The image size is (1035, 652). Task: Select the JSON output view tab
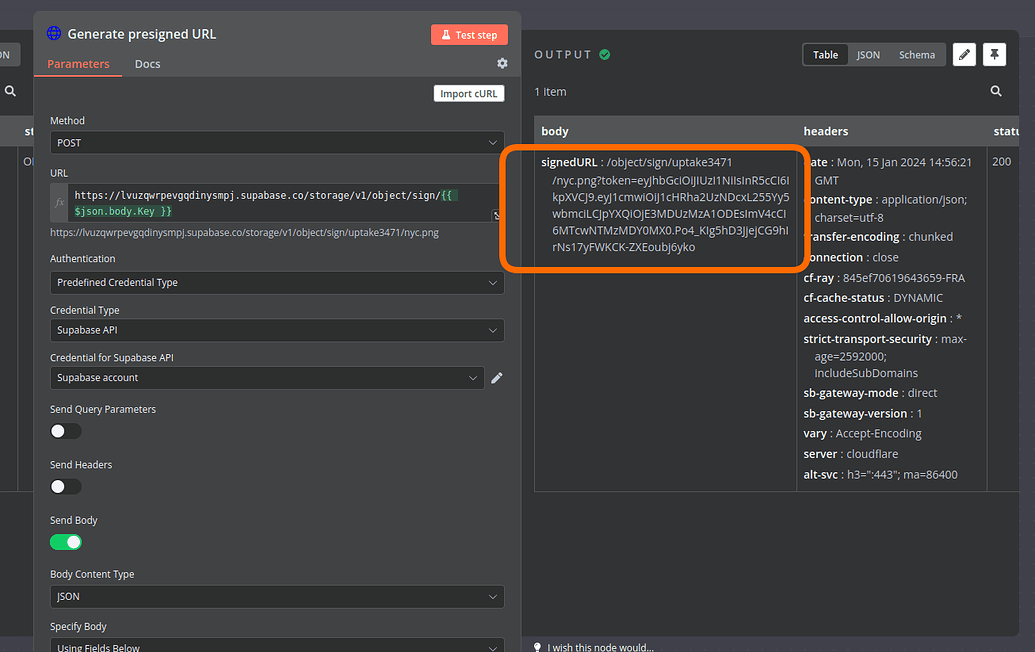click(868, 55)
